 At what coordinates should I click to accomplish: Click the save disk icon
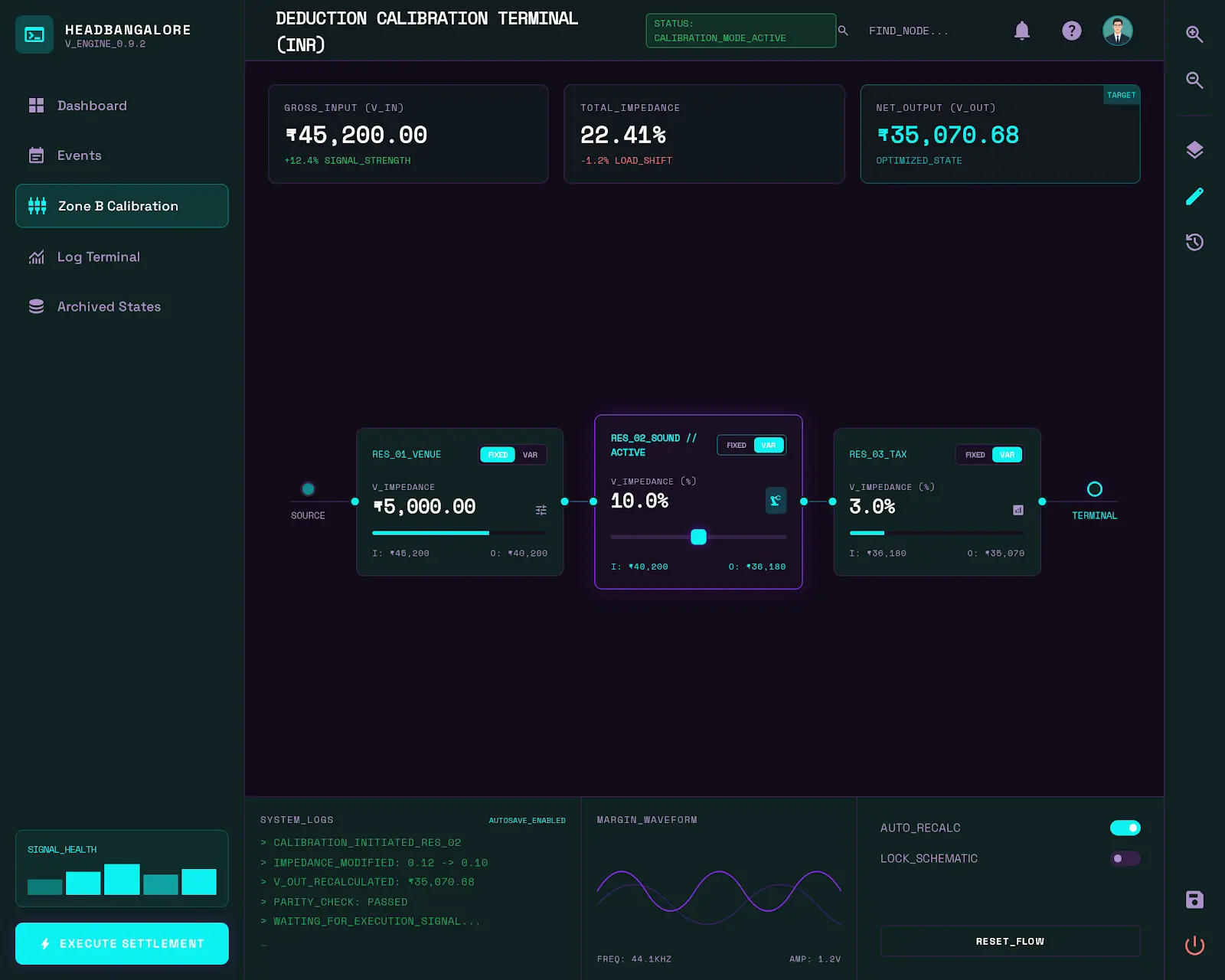(1194, 900)
